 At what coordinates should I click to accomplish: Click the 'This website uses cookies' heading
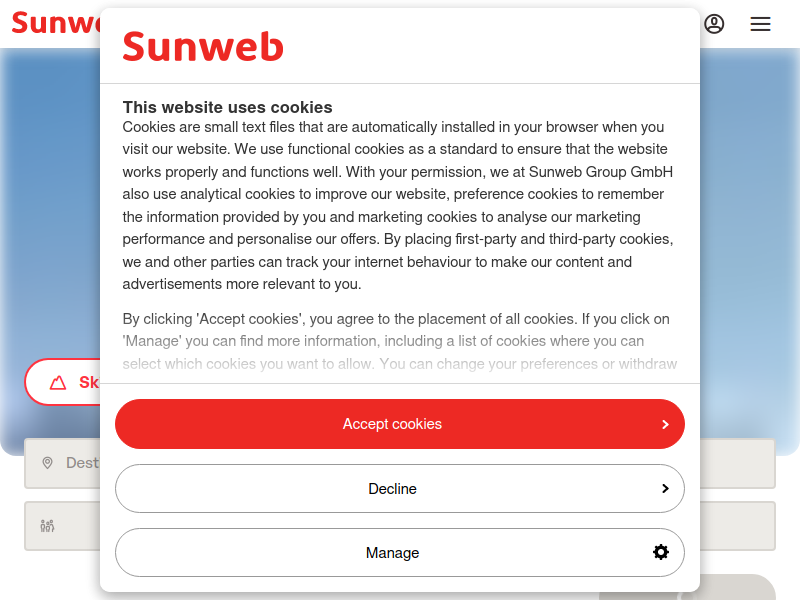(228, 107)
